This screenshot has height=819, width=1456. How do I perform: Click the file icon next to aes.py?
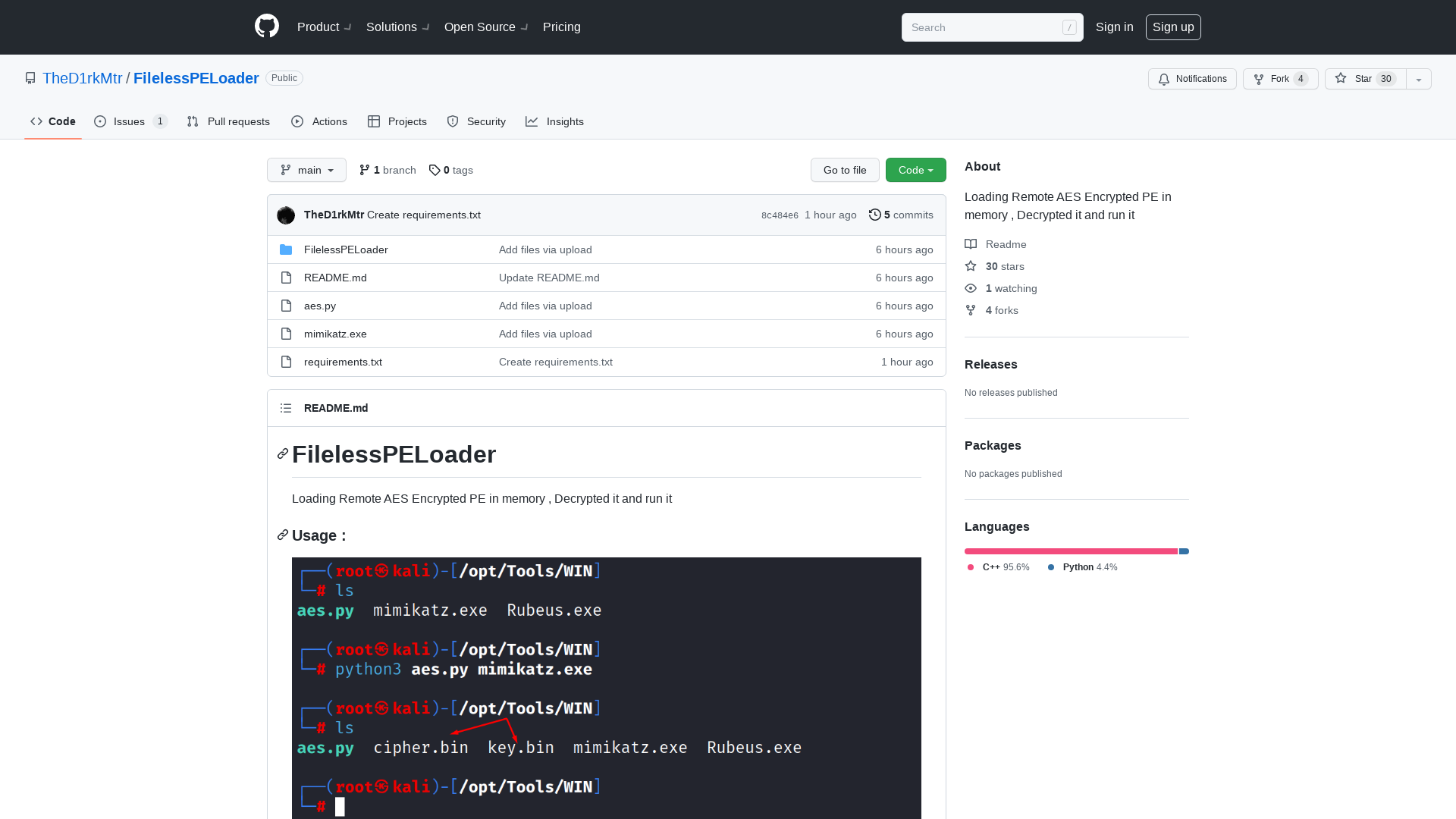click(x=286, y=306)
